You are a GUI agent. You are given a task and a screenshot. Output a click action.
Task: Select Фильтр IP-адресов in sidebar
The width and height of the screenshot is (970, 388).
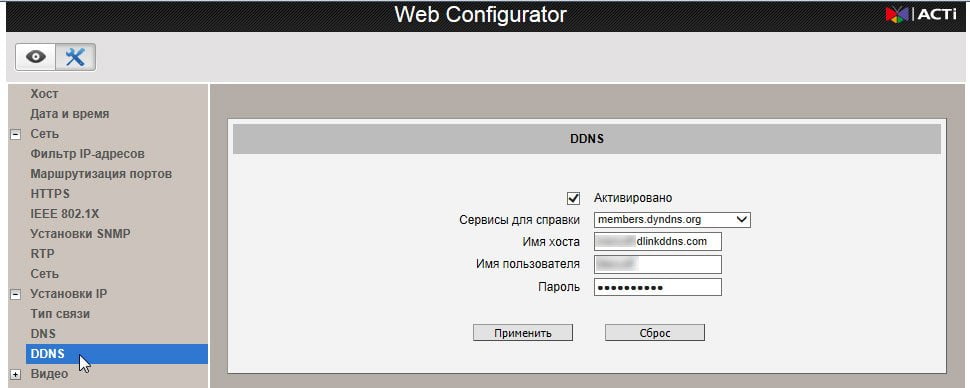(x=87, y=153)
